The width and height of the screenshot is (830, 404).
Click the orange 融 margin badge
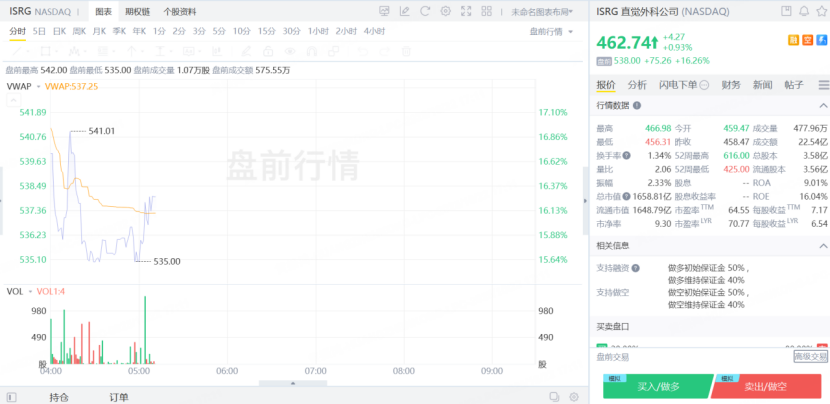pyautogui.click(x=793, y=40)
